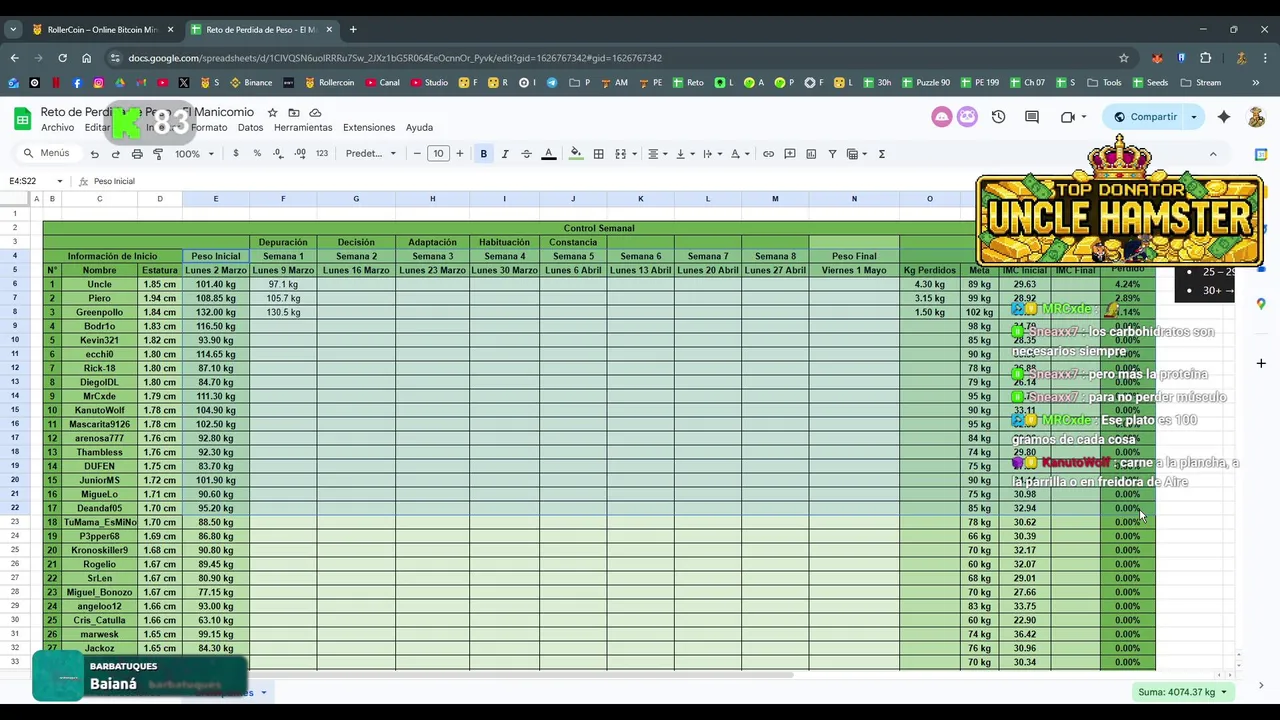
Task: Open text color picker
Action: coord(548,154)
